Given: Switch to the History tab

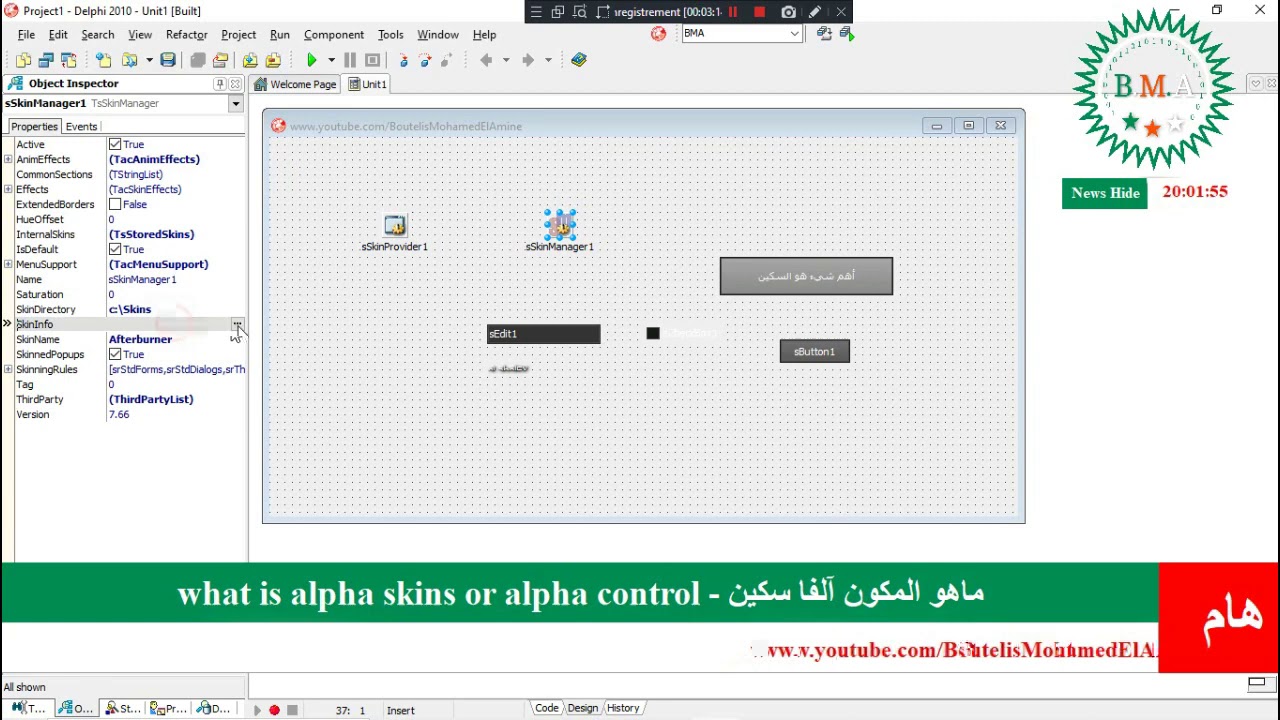Looking at the screenshot, I should (x=622, y=708).
